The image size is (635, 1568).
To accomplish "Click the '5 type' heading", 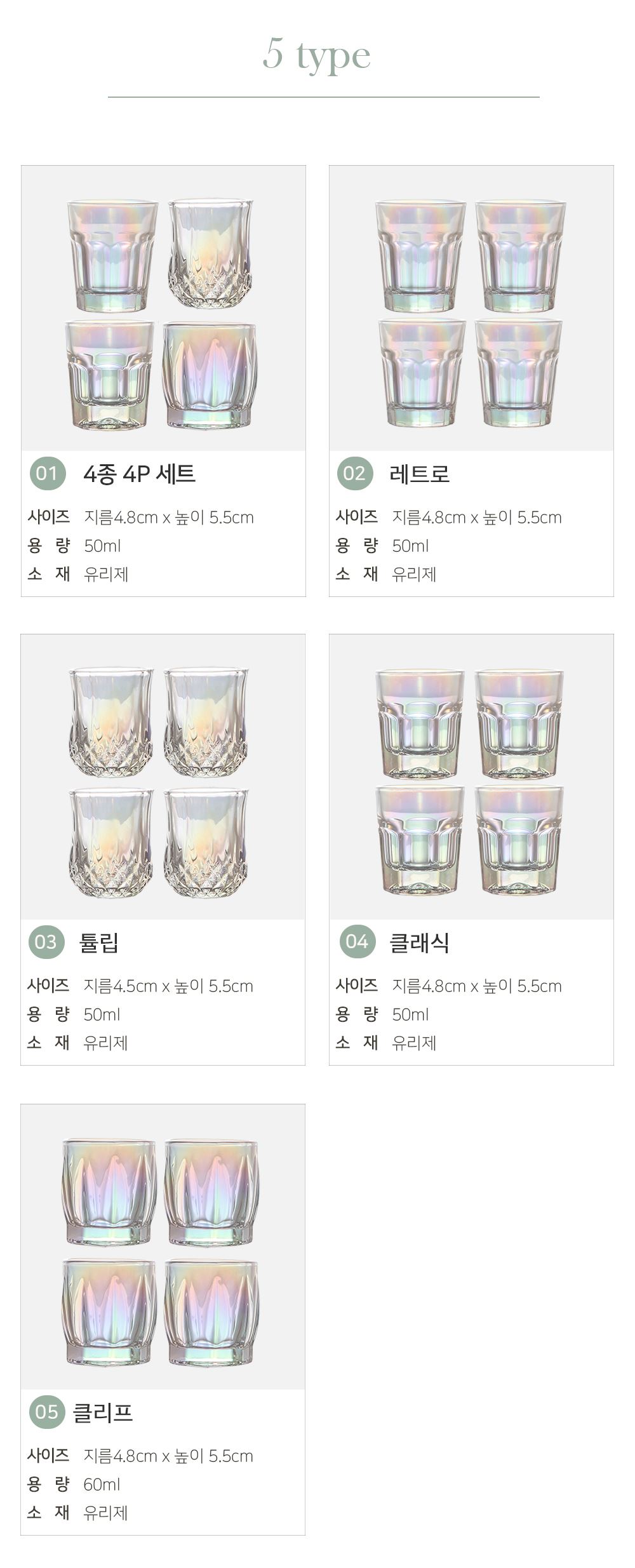I will tap(317, 55).
